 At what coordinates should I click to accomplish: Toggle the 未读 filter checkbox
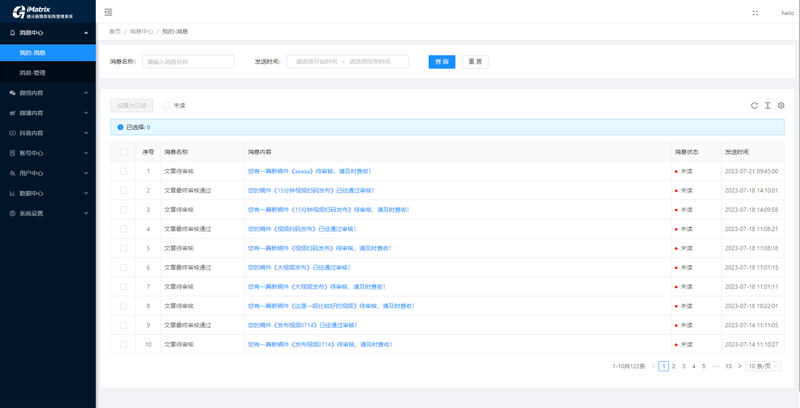167,105
